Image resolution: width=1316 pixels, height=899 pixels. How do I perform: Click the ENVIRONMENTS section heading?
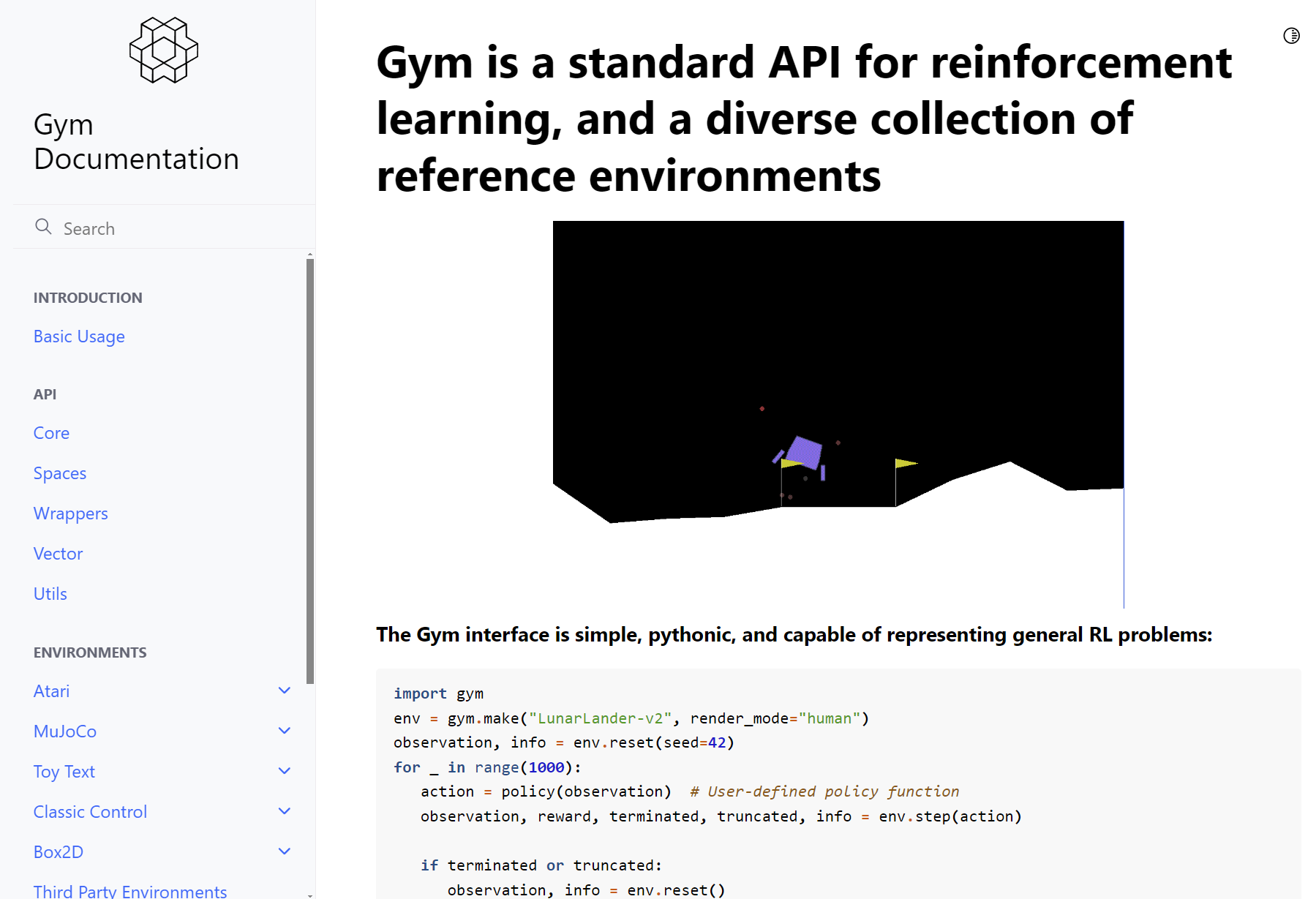coord(90,652)
